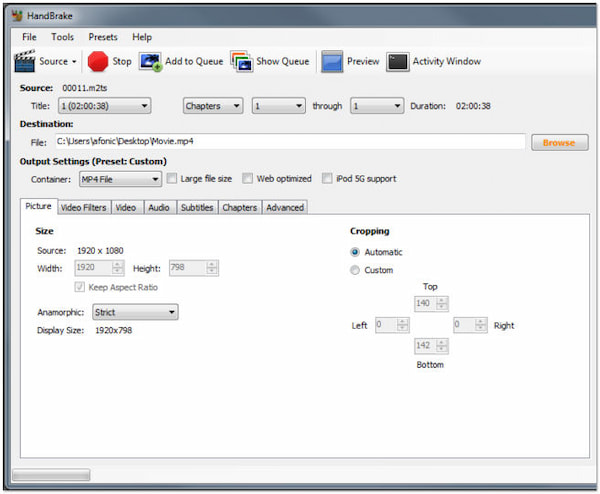Click the Show Queue label

pos(283,61)
